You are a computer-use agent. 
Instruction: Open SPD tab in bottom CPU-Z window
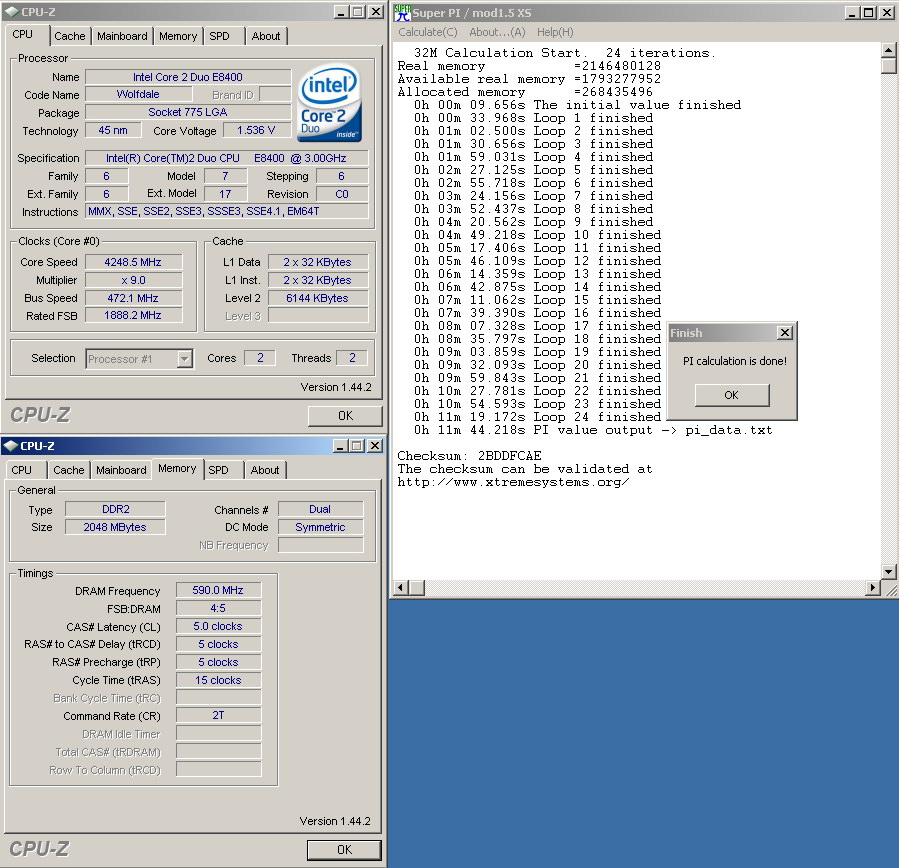(218, 470)
